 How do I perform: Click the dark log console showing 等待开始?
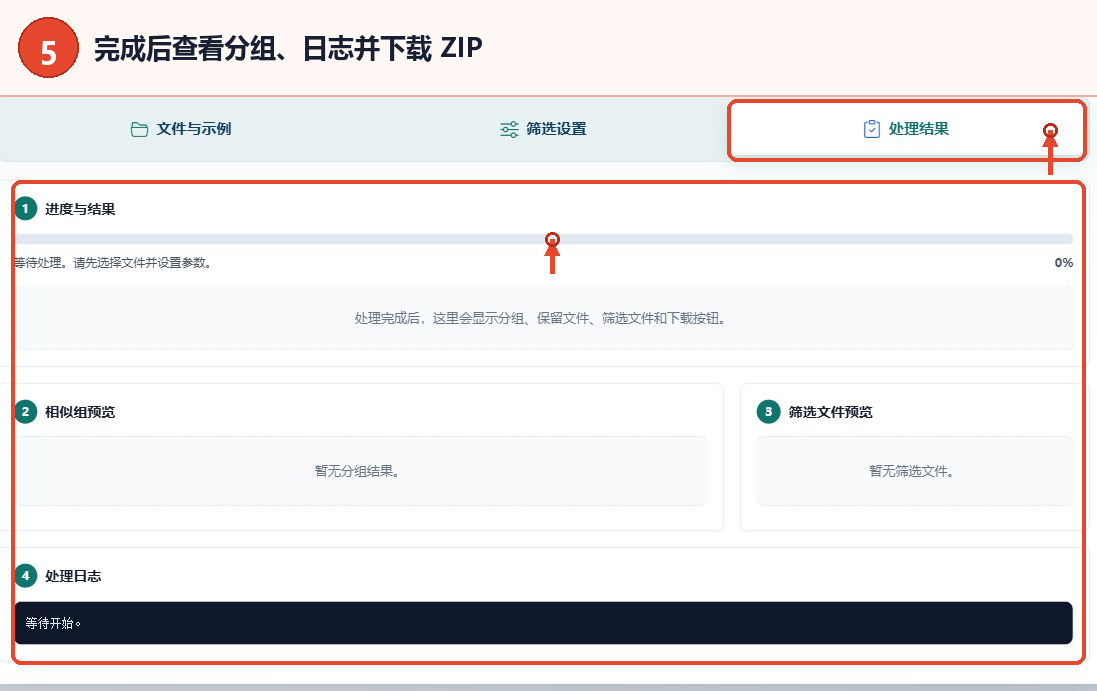[x=544, y=623]
